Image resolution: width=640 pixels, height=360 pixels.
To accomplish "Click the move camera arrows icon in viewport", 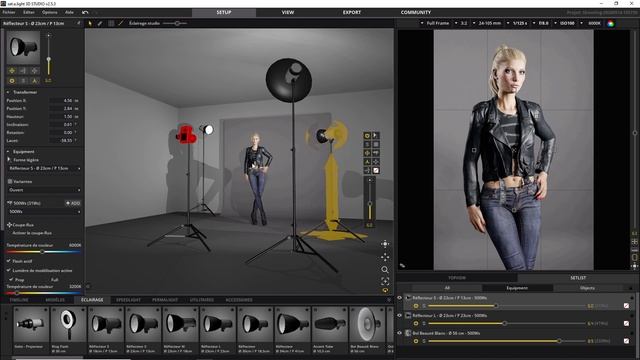I will 385,257.
